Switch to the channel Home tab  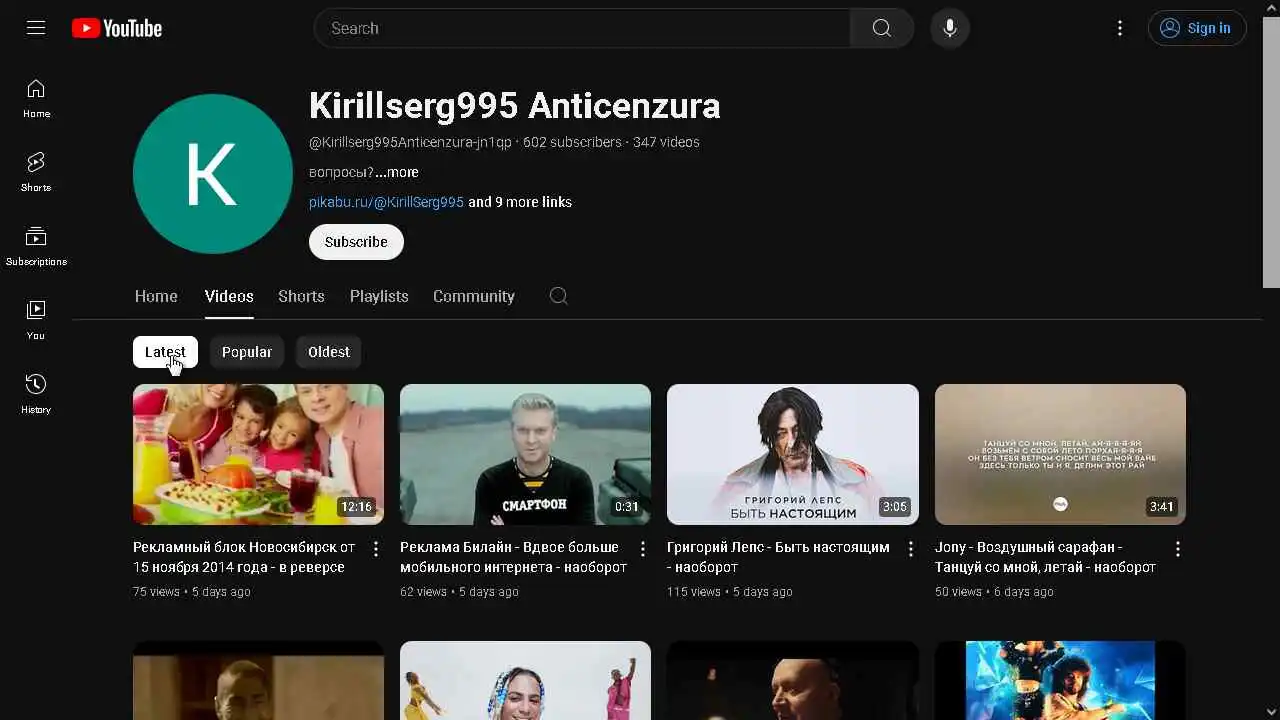156,296
